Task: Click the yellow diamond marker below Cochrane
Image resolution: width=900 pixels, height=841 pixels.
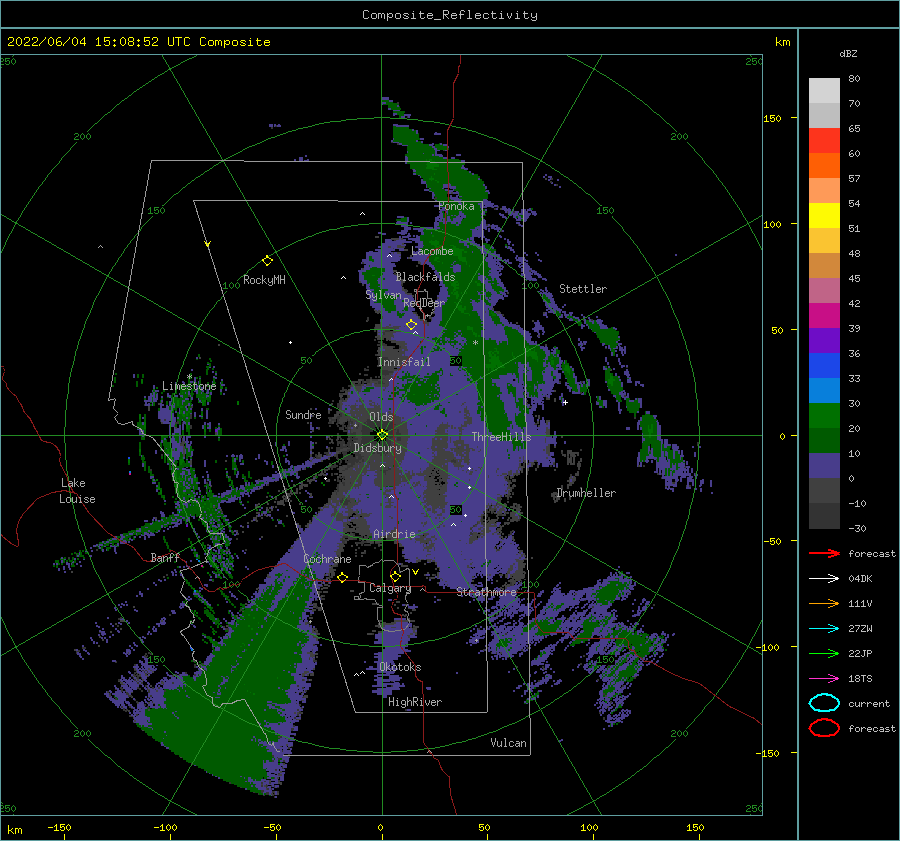Action: (343, 577)
